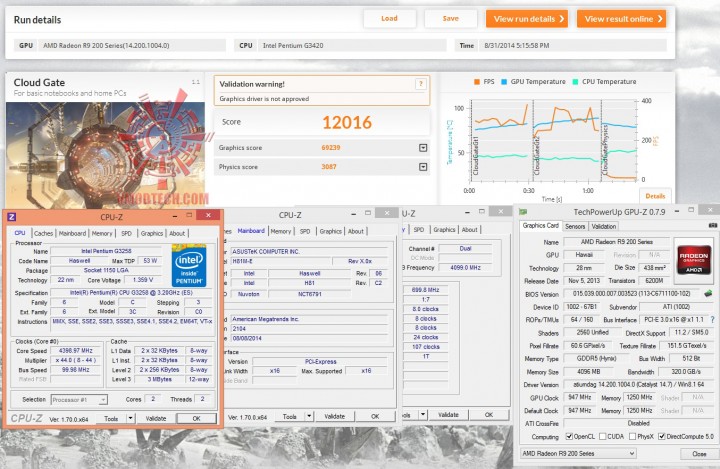The image size is (720, 469).
Task: Click the Z logo in front CPU-Z title bar
Action: pos(12,217)
